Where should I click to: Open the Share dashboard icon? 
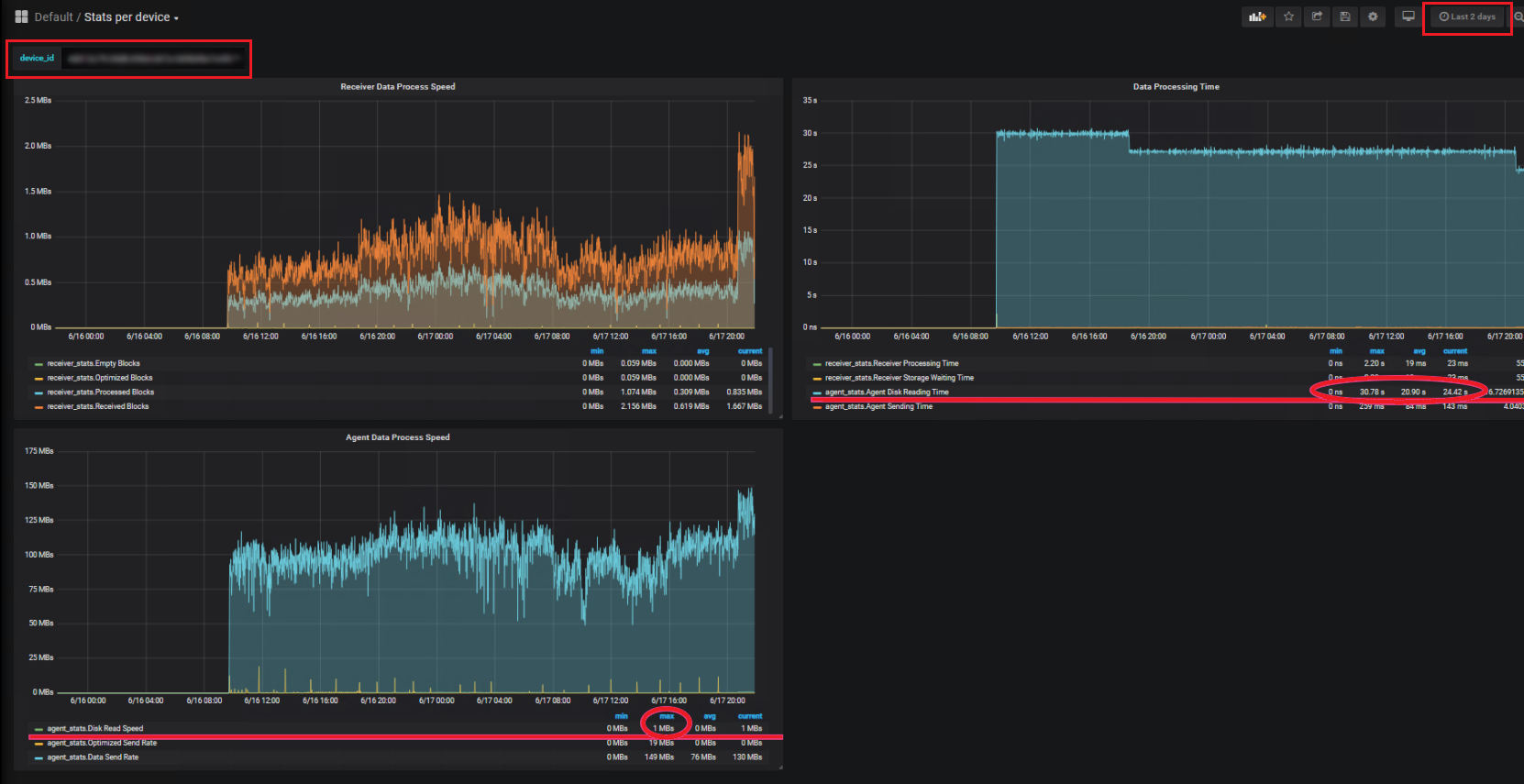pos(1317,17)
